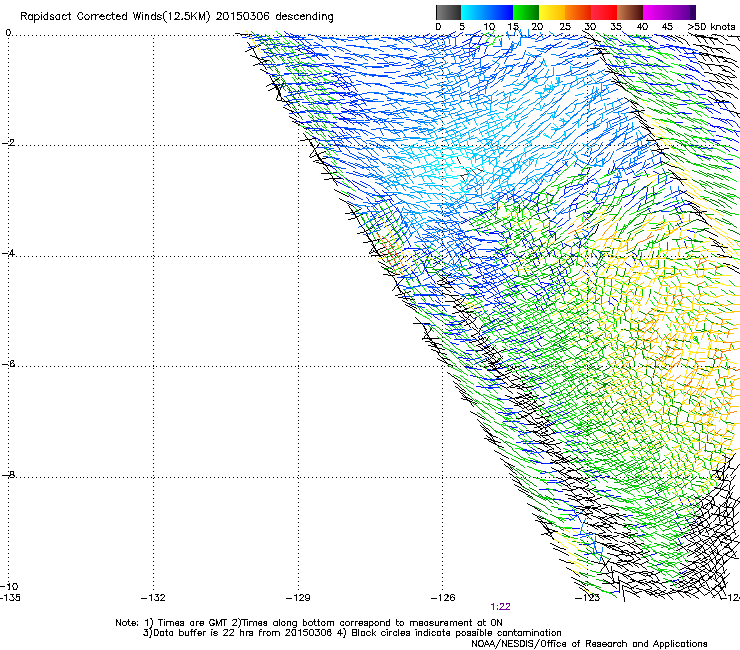Click the longitude label '-126'
Image resolution: width=740 pixels, height=650 pixels.
(x=443, y=598)
